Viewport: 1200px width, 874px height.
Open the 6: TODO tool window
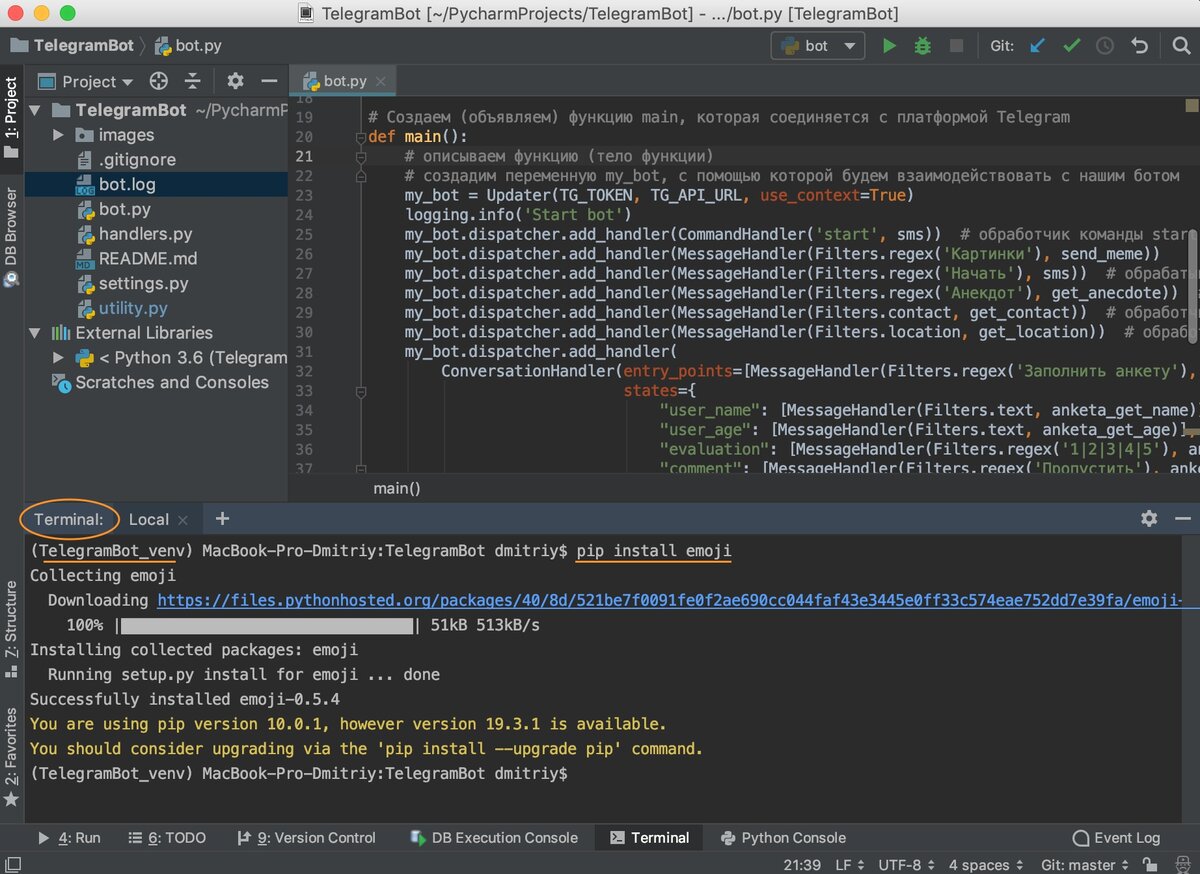[x=166, y=838]
